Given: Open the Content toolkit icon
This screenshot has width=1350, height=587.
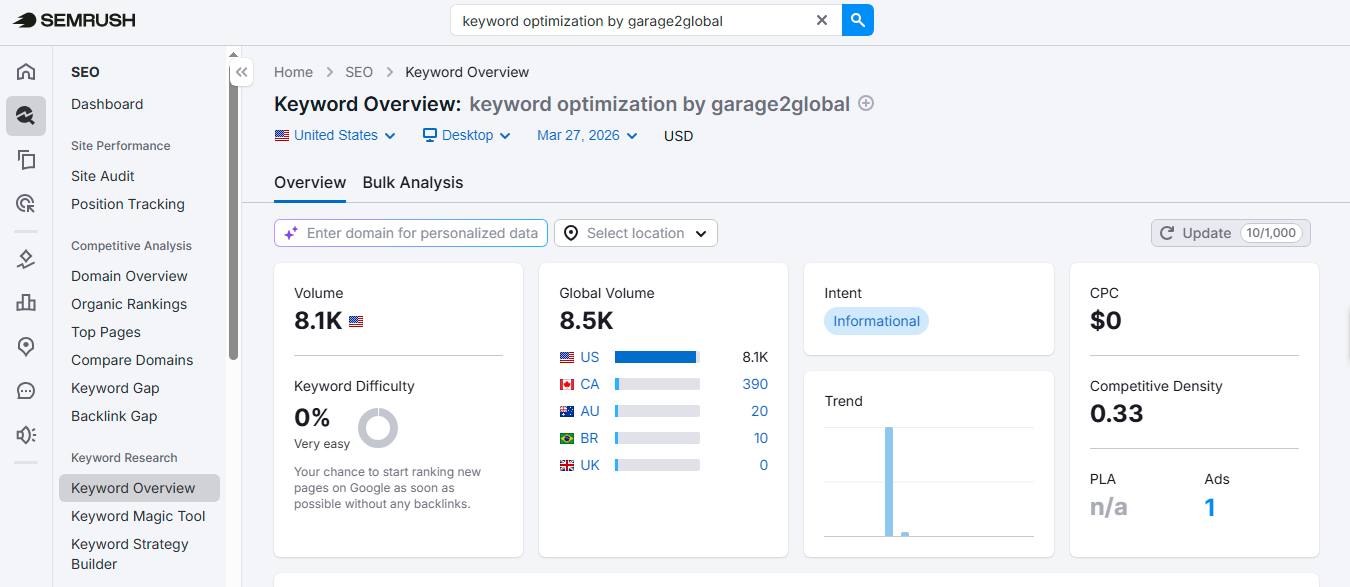Looking at the screenshot, I should tap(25, 159).
